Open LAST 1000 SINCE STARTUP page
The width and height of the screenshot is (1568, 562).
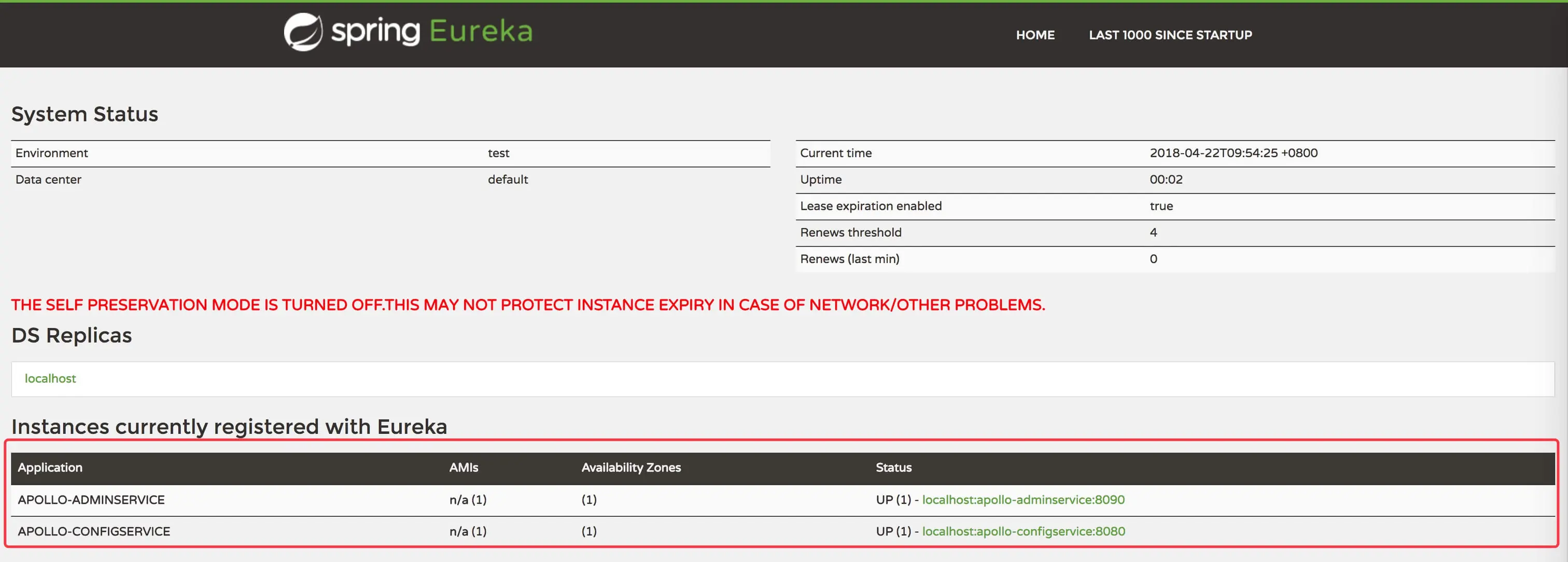(1170, 35)
